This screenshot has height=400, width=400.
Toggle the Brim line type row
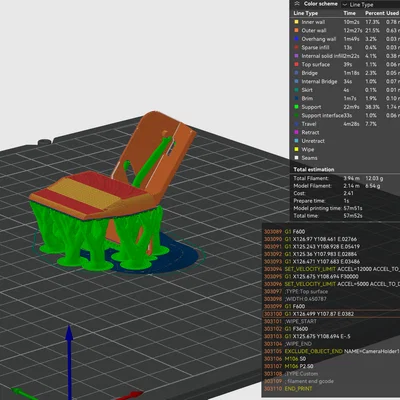(346, 98)
